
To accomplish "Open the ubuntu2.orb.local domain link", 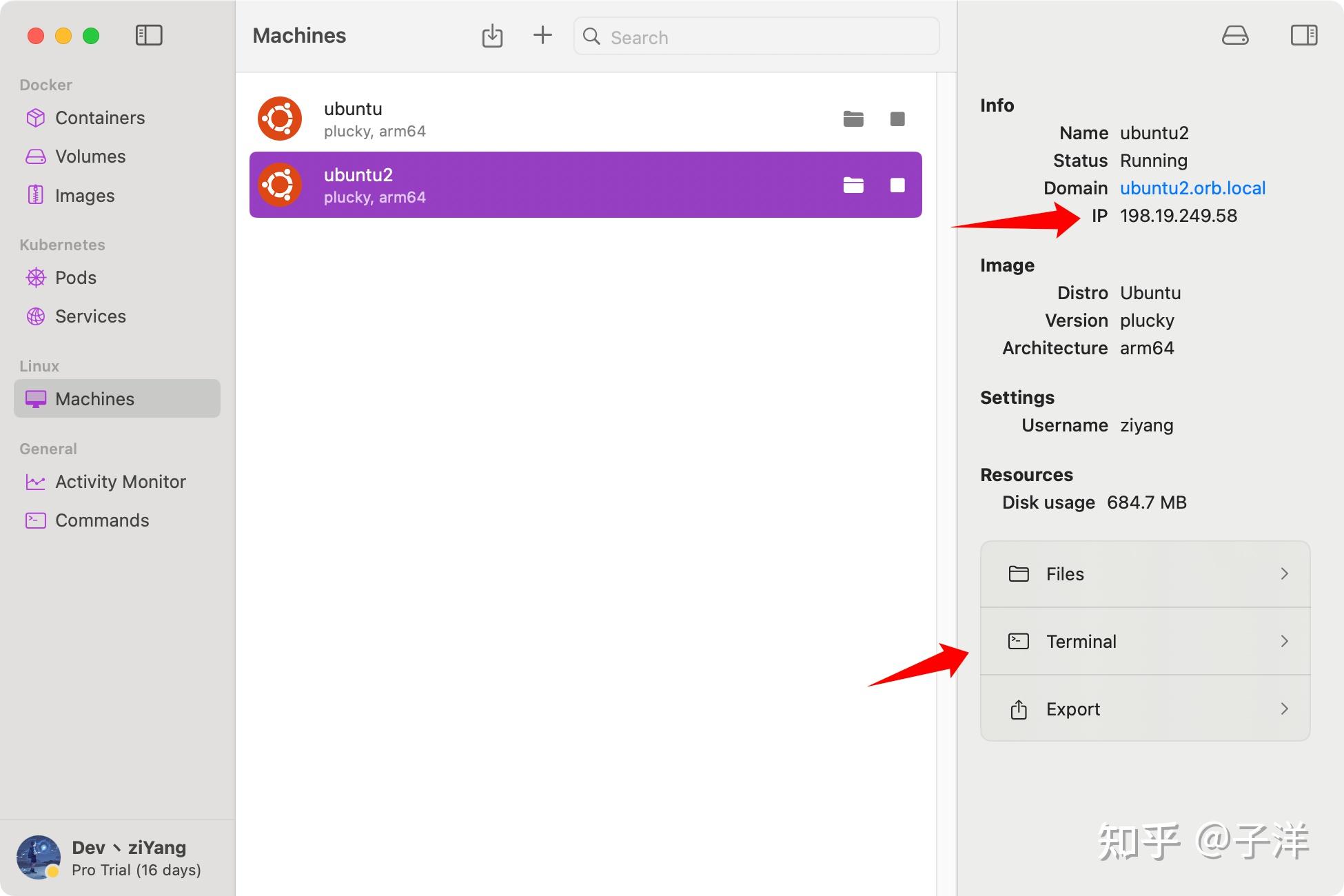I will coord(1192,187).
